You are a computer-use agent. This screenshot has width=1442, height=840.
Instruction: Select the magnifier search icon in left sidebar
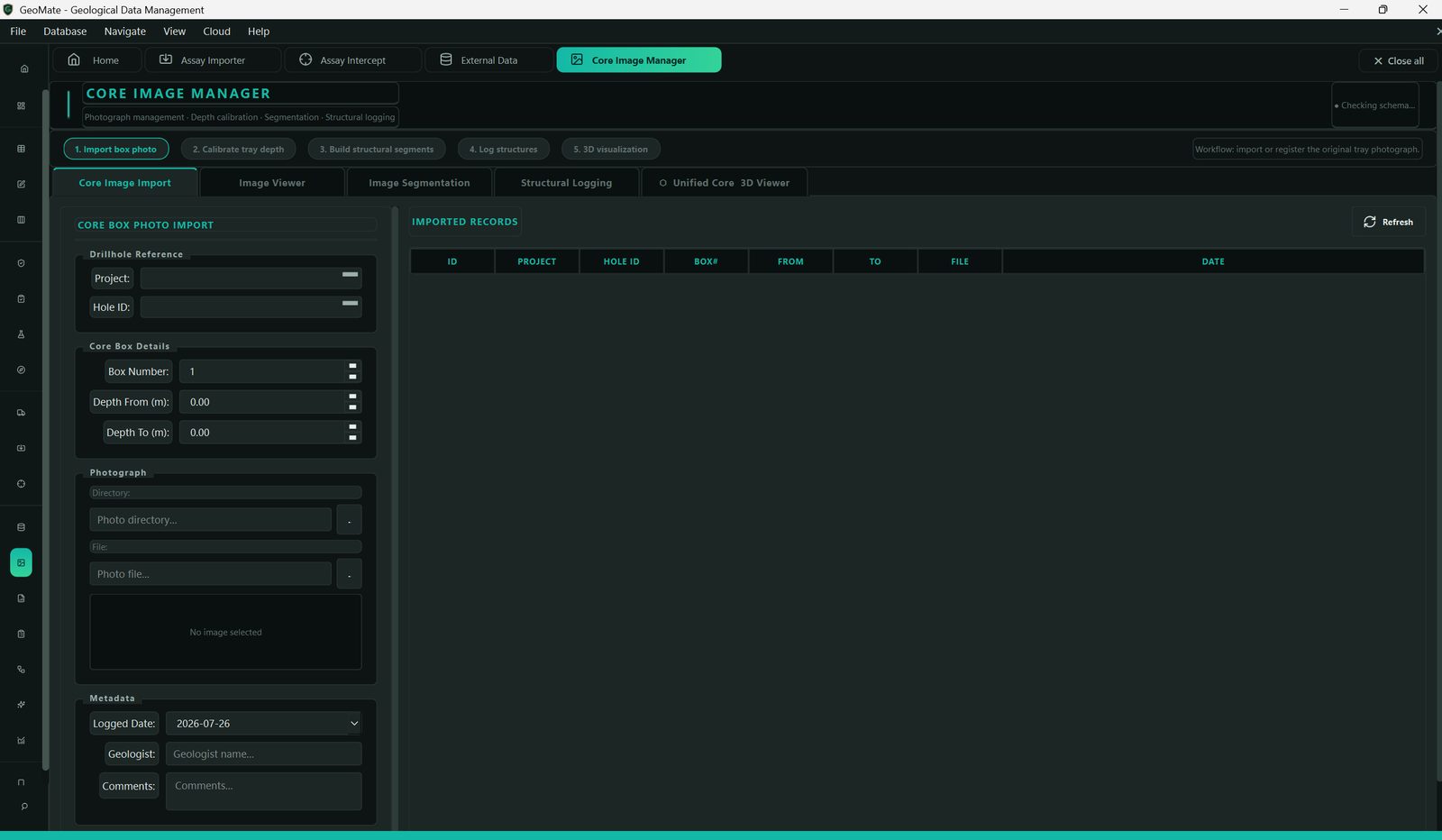pyautogui.click(x=24, y=807)
